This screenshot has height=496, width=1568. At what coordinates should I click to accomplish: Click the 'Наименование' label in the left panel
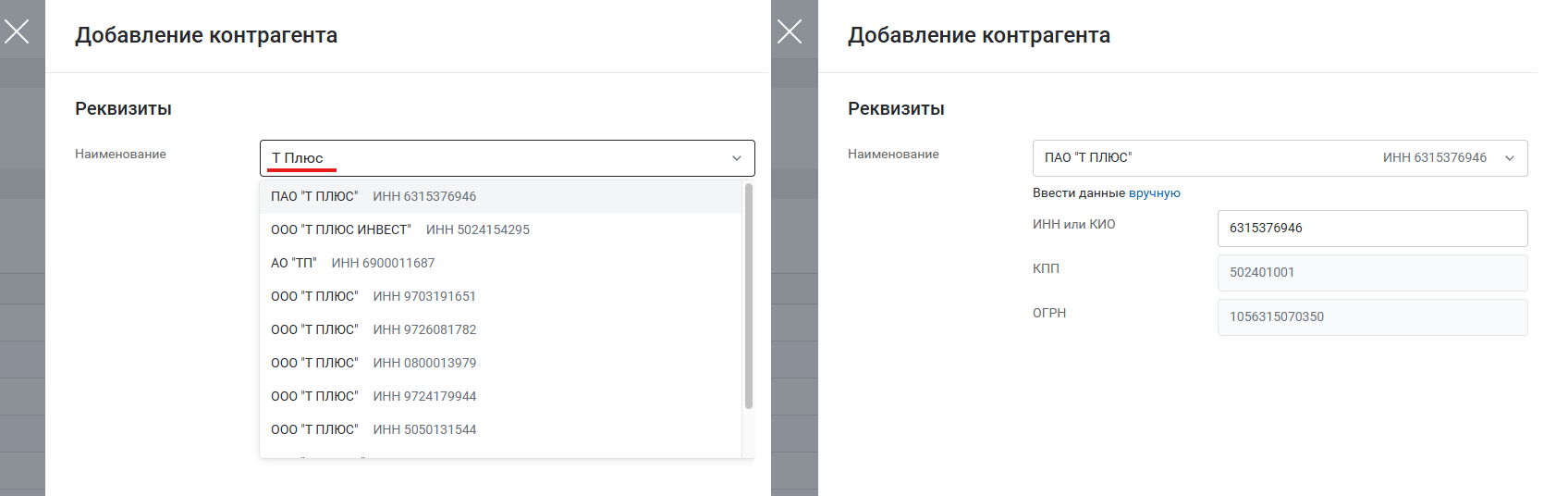pyautogui.click(x=120, y=155)
